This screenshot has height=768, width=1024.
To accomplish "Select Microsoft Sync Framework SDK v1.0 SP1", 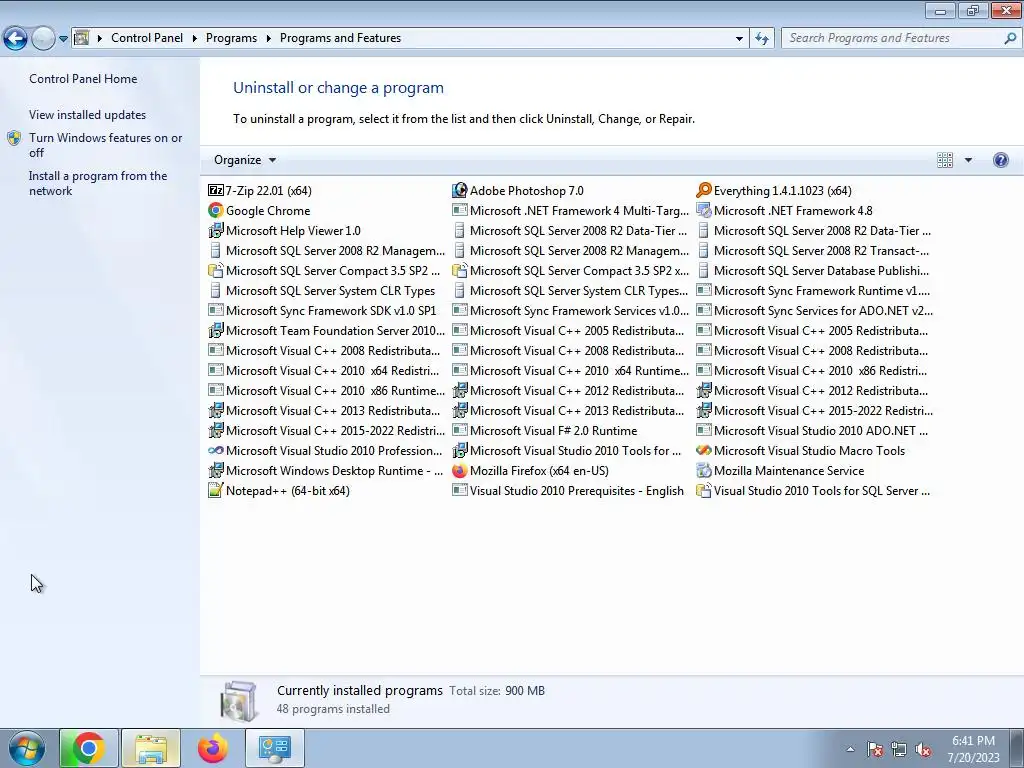I will pyautogui.click(x=322, y=311).
